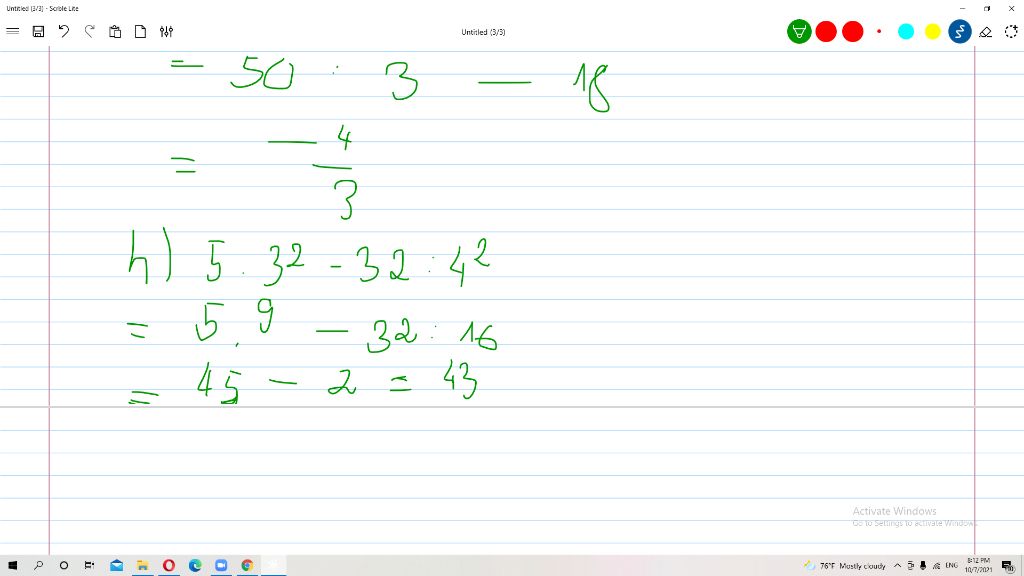The height and width of the screenshot is (576, 1024).
Task: Open Opera browser from taskbar
Action: point(168,566)
